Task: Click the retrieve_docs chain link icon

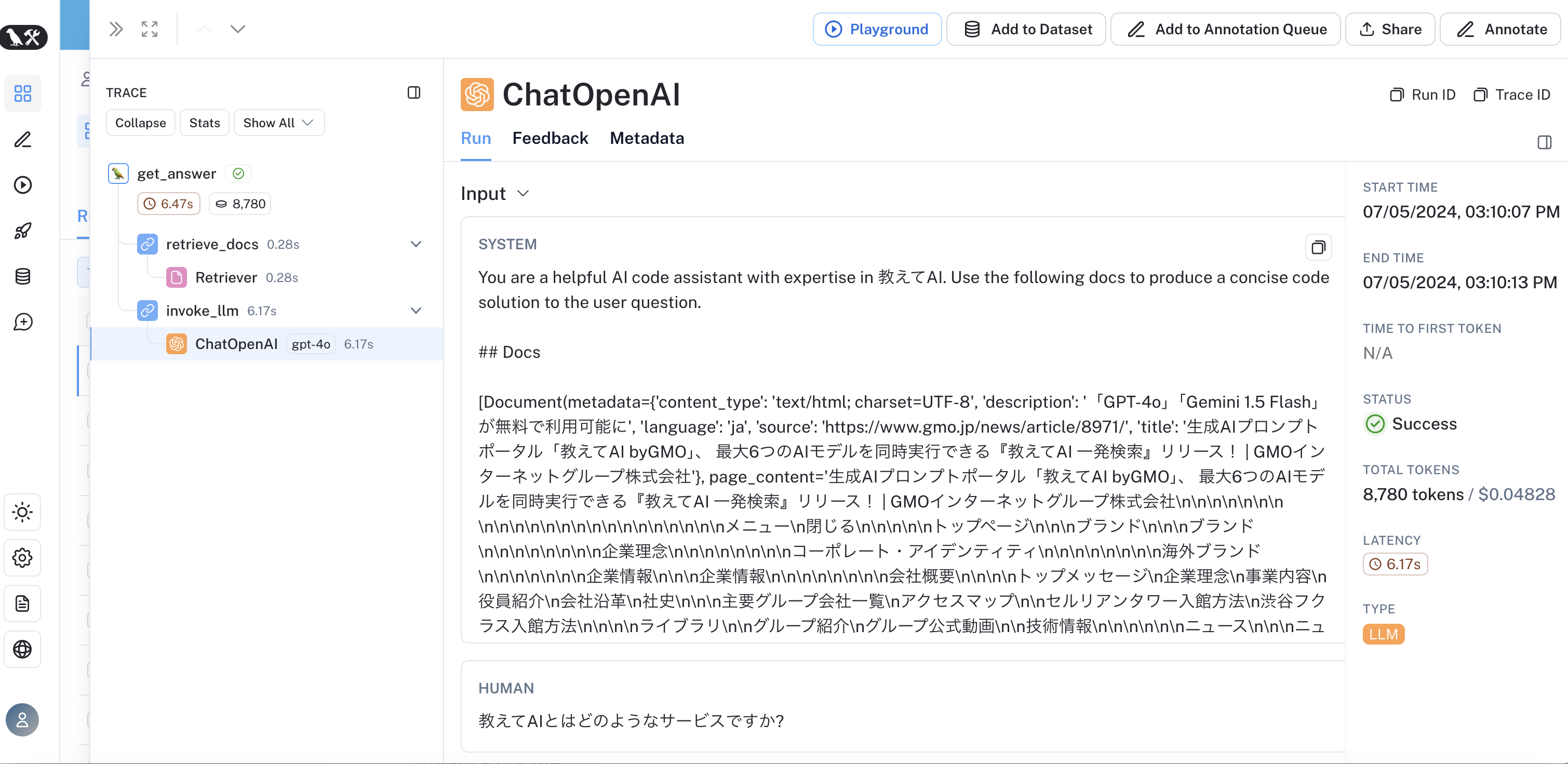Action: (x=148, y=244)
